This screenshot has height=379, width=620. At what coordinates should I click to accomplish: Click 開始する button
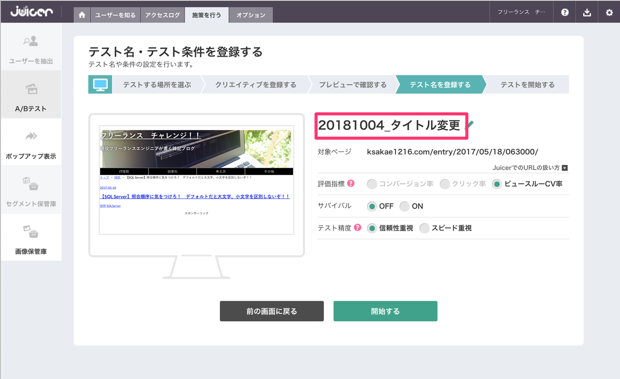click(x=385, y=311)
